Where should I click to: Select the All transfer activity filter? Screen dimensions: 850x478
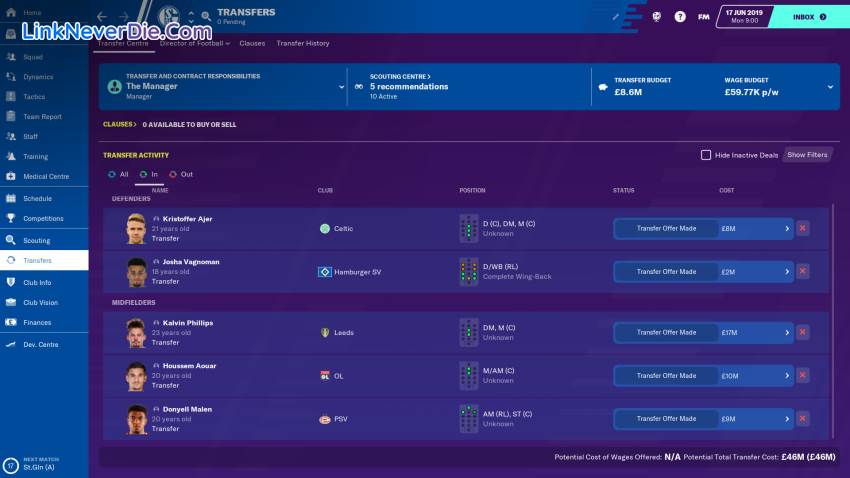point(118,175)
